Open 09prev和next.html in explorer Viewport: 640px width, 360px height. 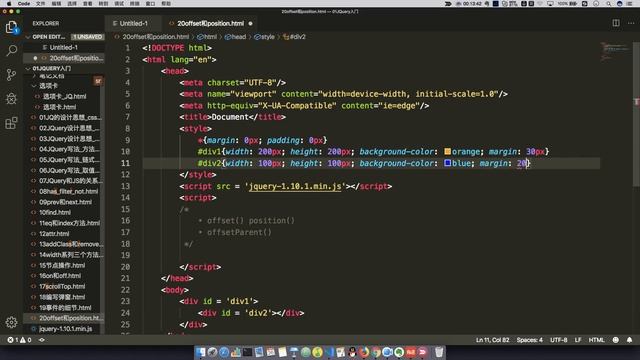[65, 202]
